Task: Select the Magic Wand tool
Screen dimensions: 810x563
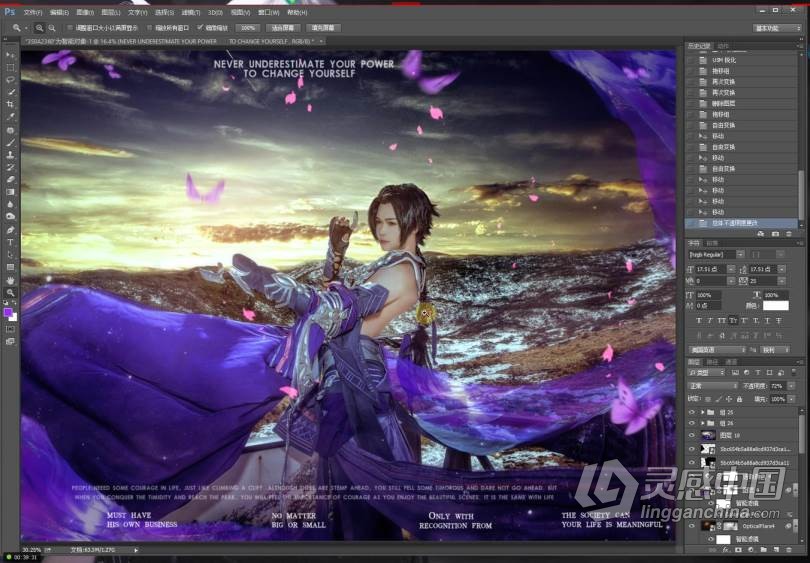Action: click(10, 92)
